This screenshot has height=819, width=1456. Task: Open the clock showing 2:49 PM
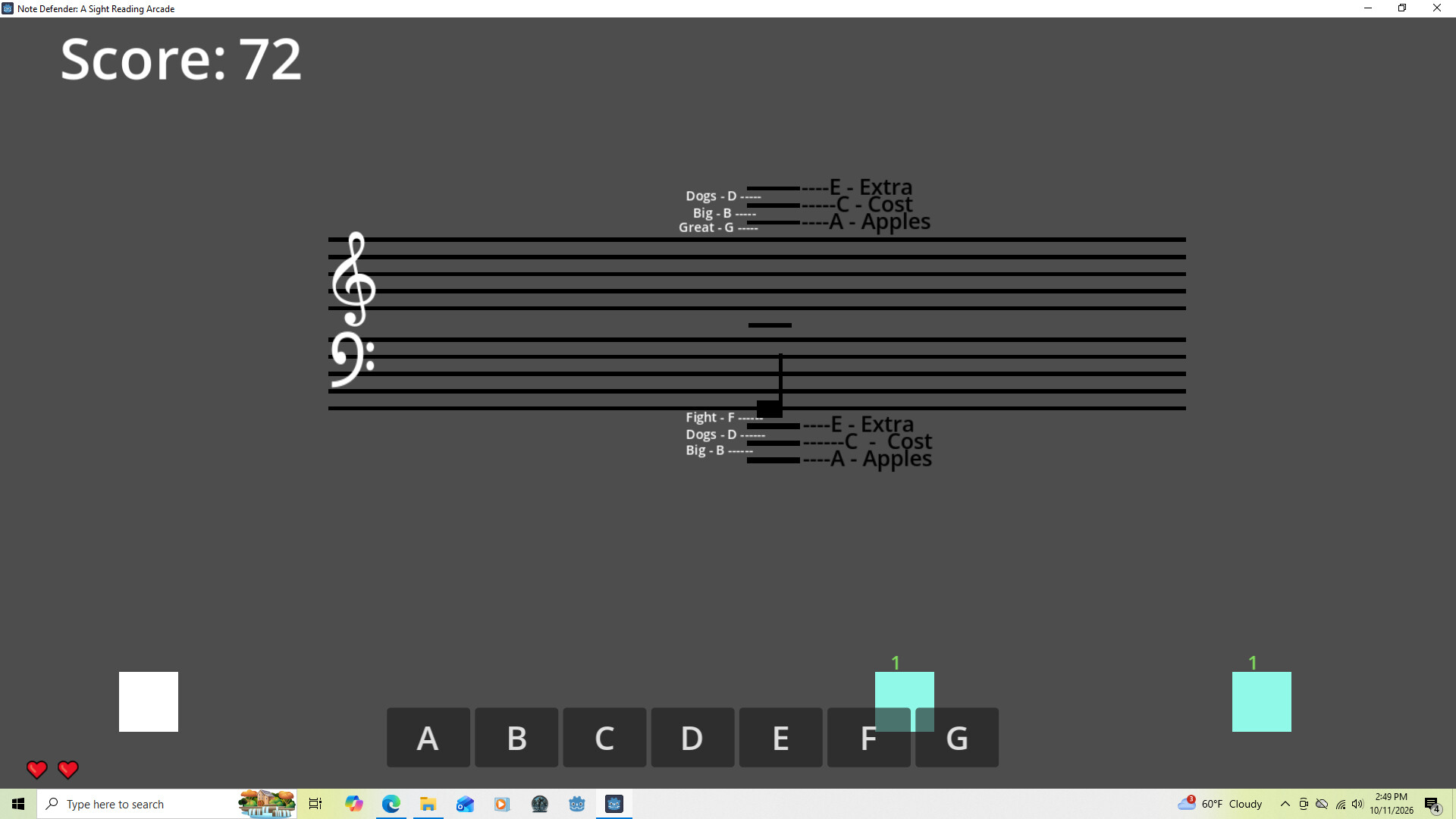tap(1392, 804)
